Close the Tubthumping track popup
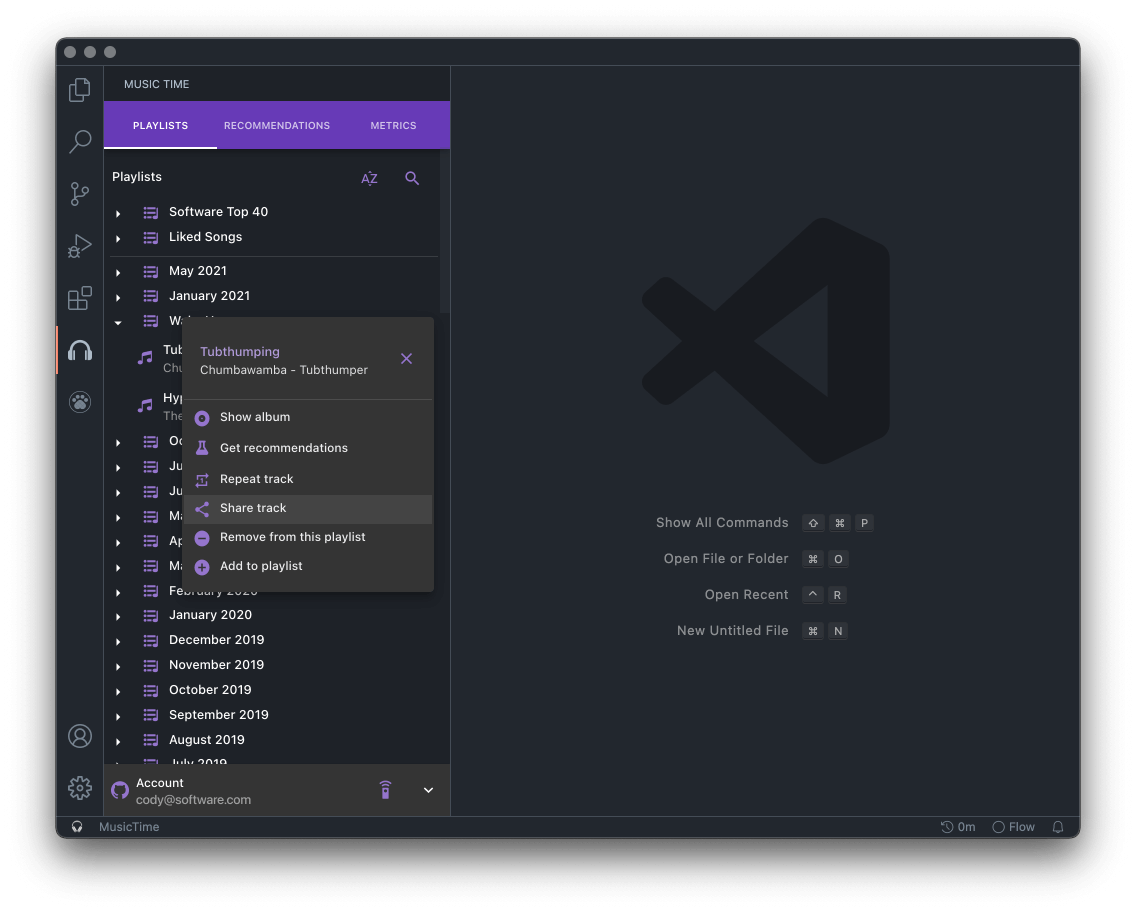The height and width of the screenshot is (912, 1136). click(406, 359)
